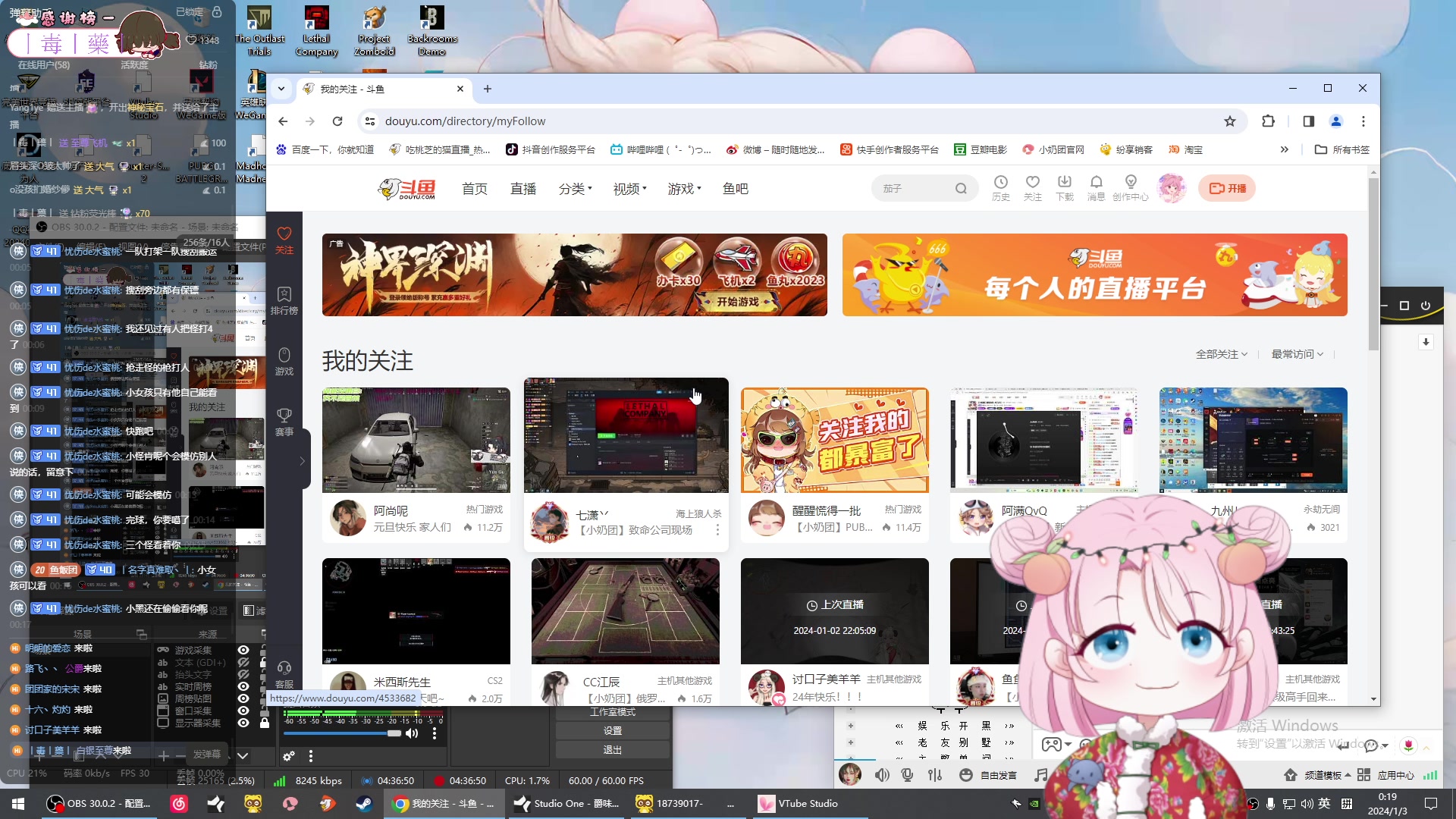The width and height of the screenshot is (1456, 819).
Task: Hide the 实时周榜 source in OBS
Action: coord(243,686)
